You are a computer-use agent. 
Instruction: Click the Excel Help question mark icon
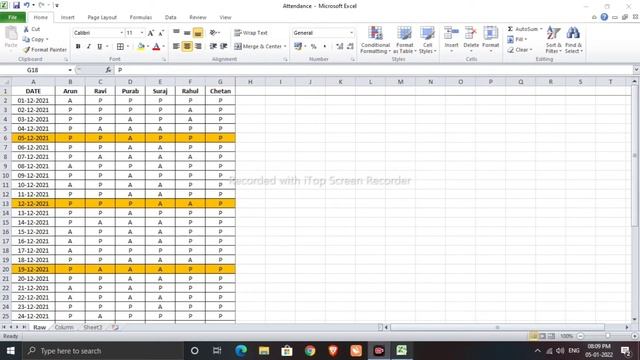604,17
